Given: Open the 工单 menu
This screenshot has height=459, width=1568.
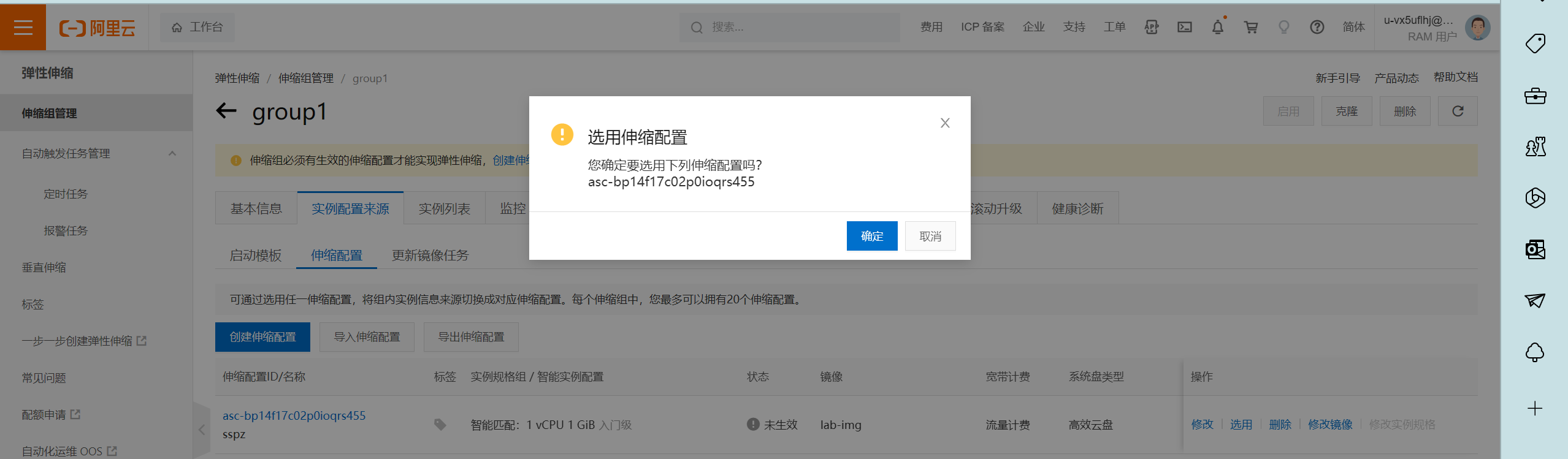Looking at the screenshot, I should tap(1114, 28).
